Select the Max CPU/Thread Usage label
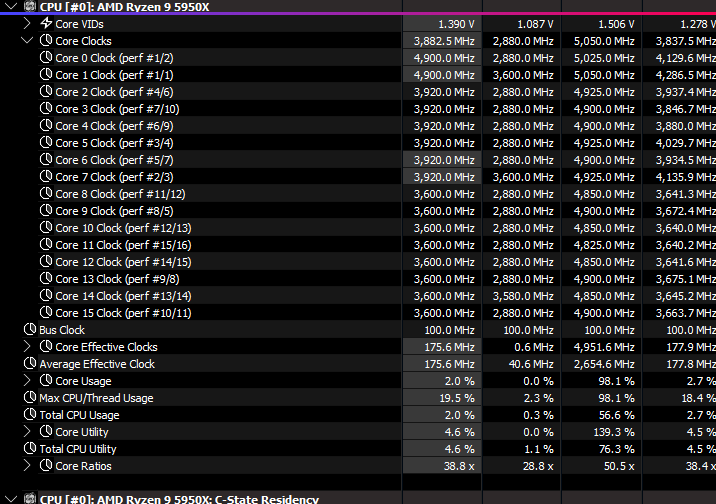 [96, 398]
